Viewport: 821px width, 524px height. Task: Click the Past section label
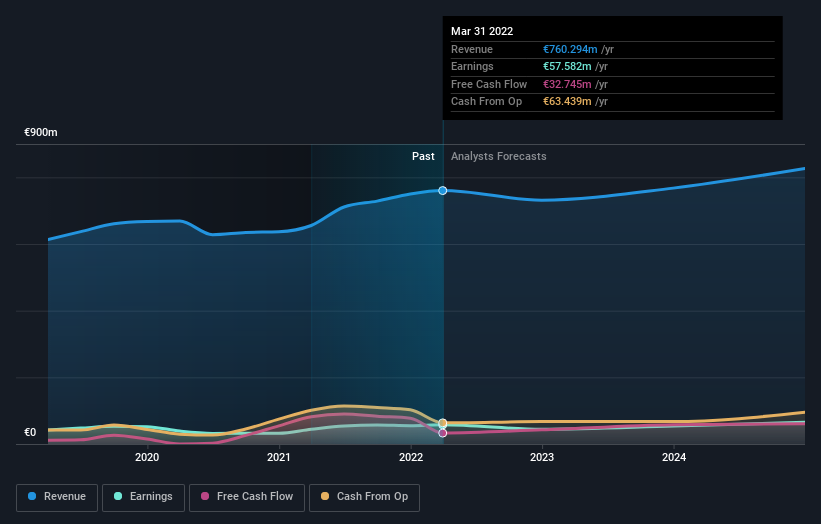(423, 156)
